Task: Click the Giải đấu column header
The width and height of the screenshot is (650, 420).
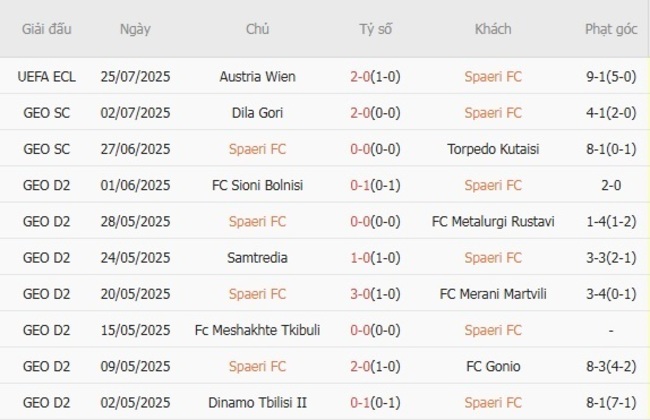Action: 47,29
